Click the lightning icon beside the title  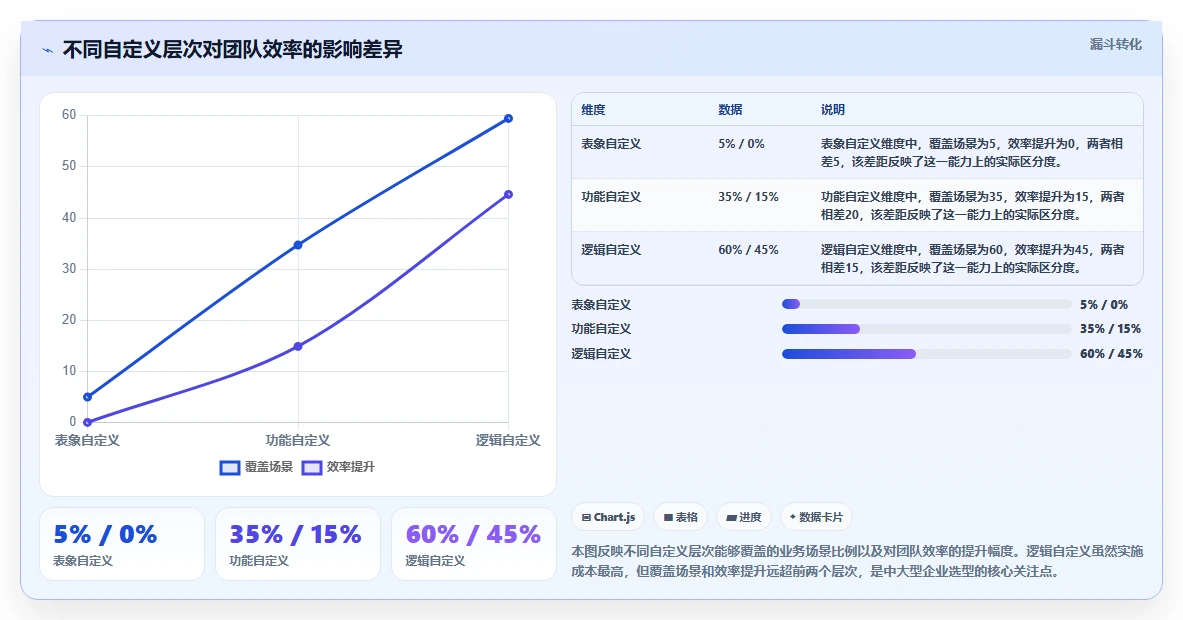click(48, 51)
